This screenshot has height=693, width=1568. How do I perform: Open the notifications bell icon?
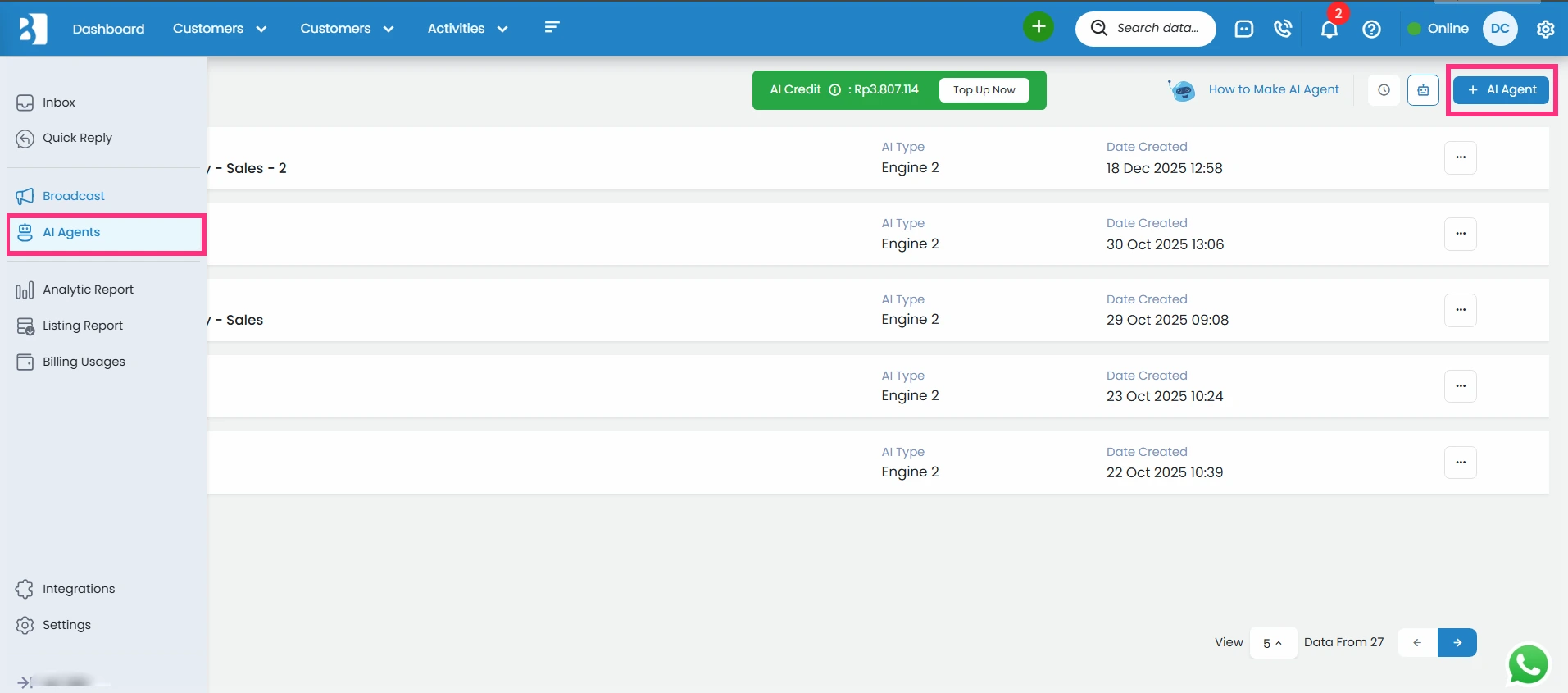coord(1329,30)
